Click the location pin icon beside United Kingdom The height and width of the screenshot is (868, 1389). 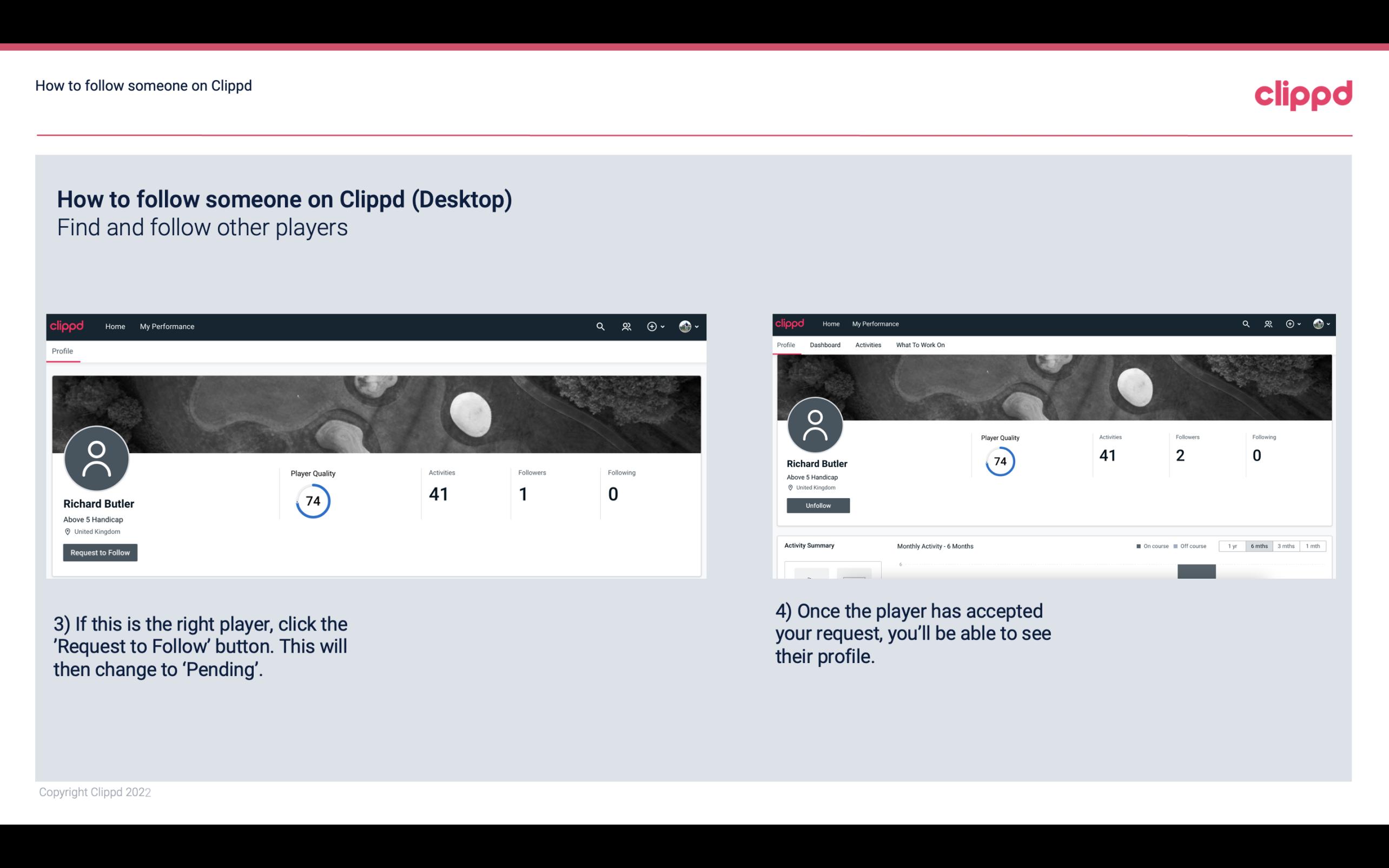pyautogui.click(x=67, y=532)
